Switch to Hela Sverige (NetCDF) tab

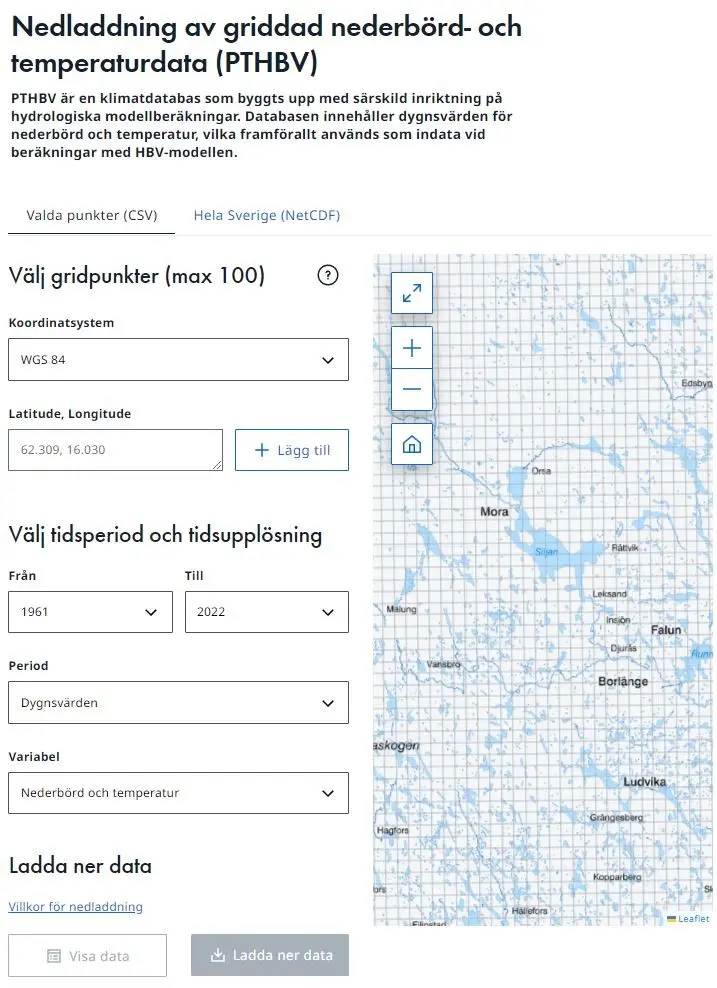(x=267, y=215)
